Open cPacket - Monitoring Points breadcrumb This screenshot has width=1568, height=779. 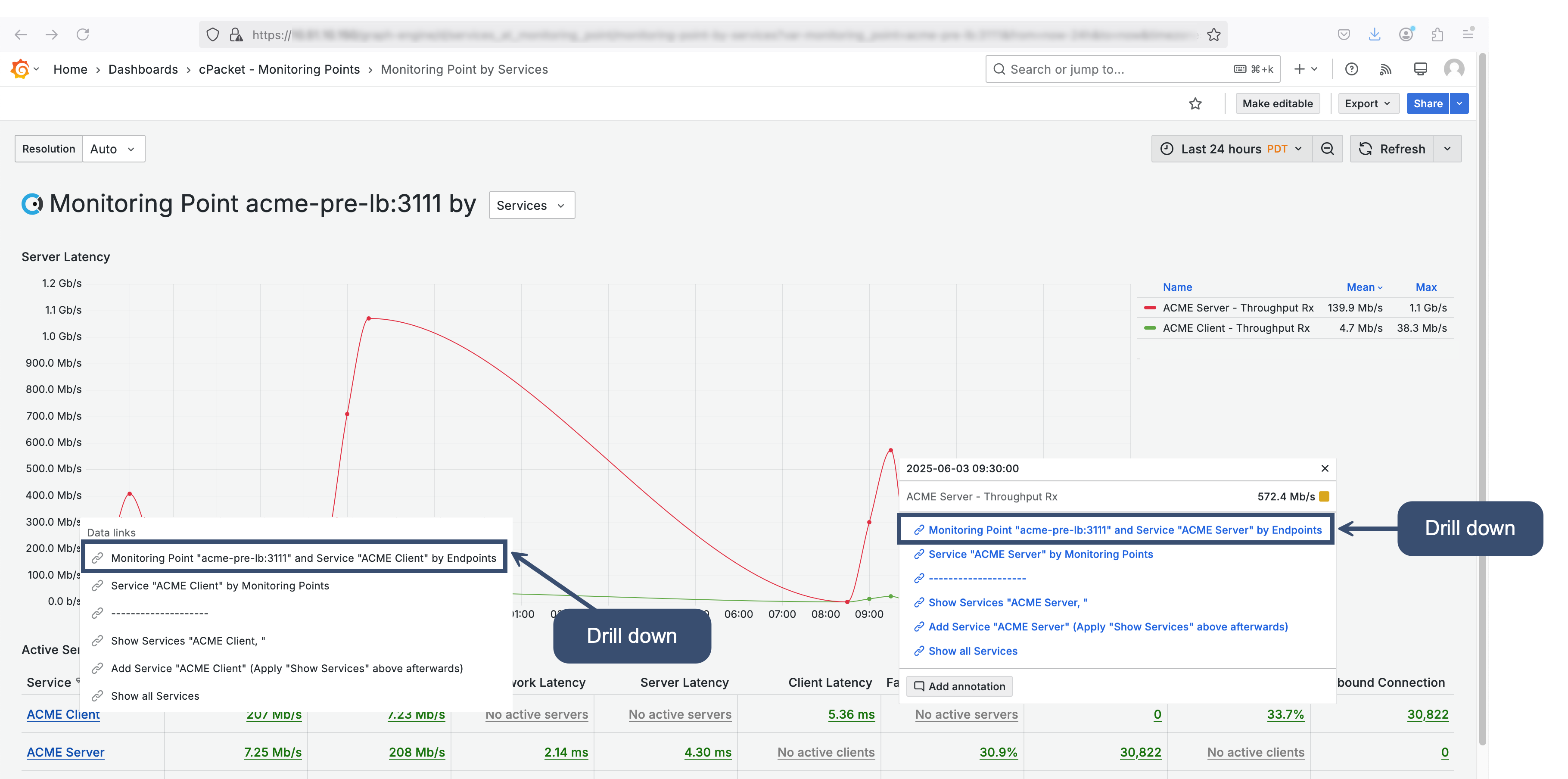pos(279,69)
